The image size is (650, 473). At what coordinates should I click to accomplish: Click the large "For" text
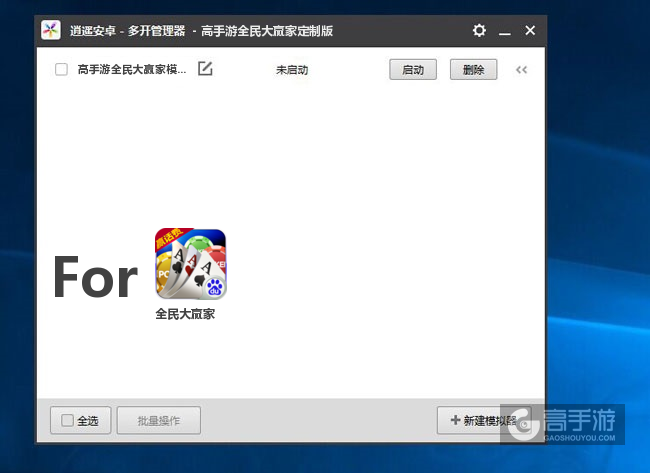[95, 277]
